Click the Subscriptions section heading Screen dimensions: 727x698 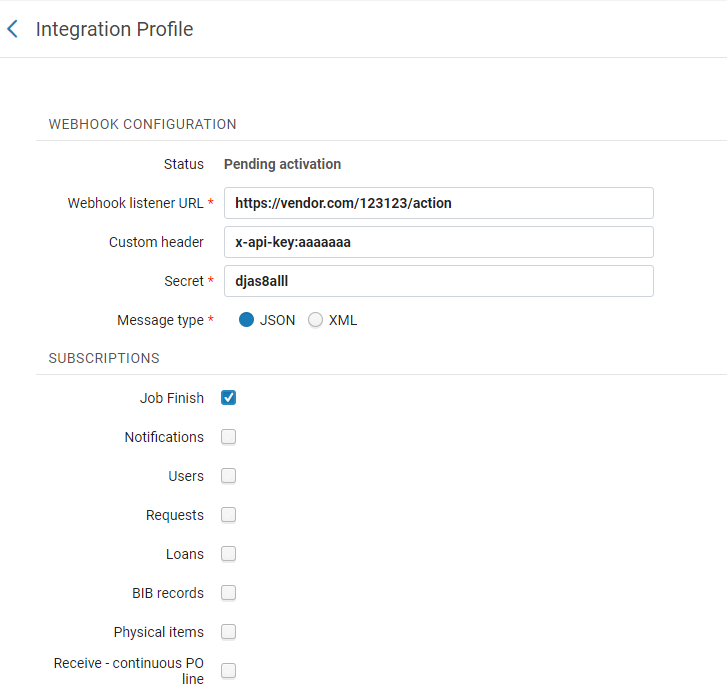[103, 358]
